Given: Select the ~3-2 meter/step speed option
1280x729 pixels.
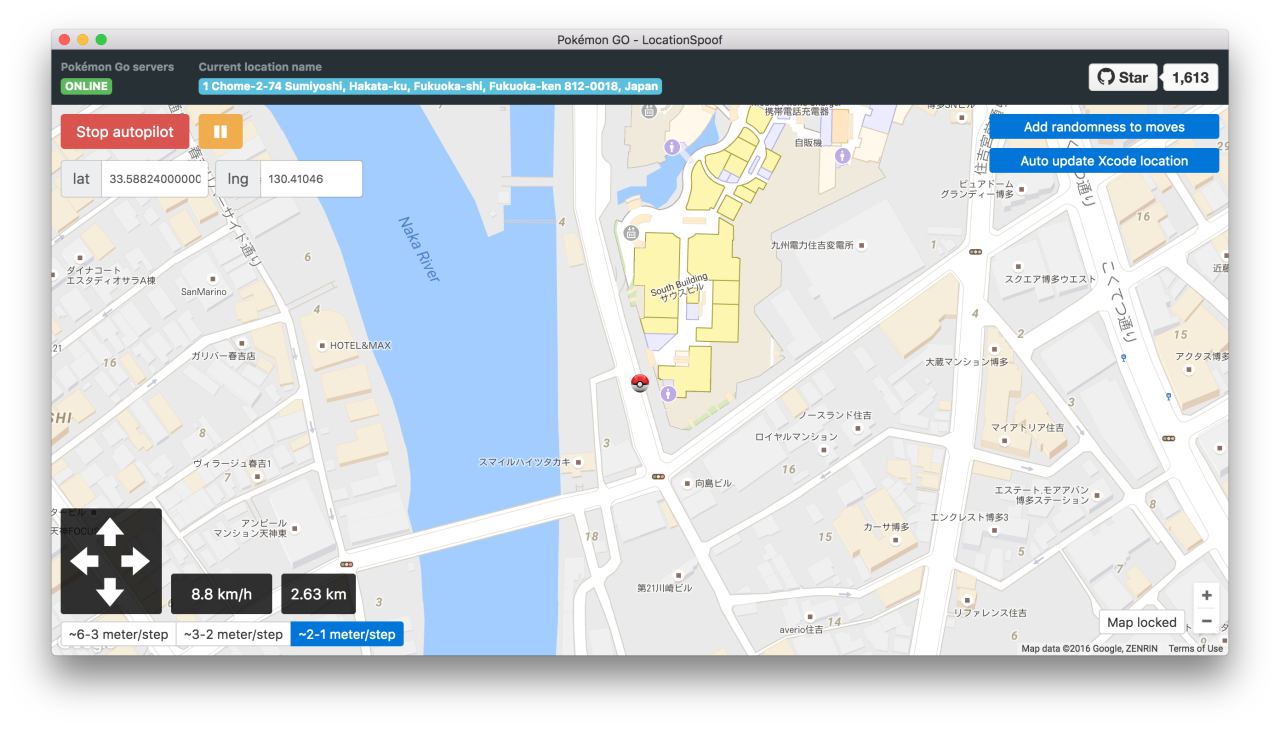Looking at the screenshot, I should pyautogui.click(x=233, y=634).
